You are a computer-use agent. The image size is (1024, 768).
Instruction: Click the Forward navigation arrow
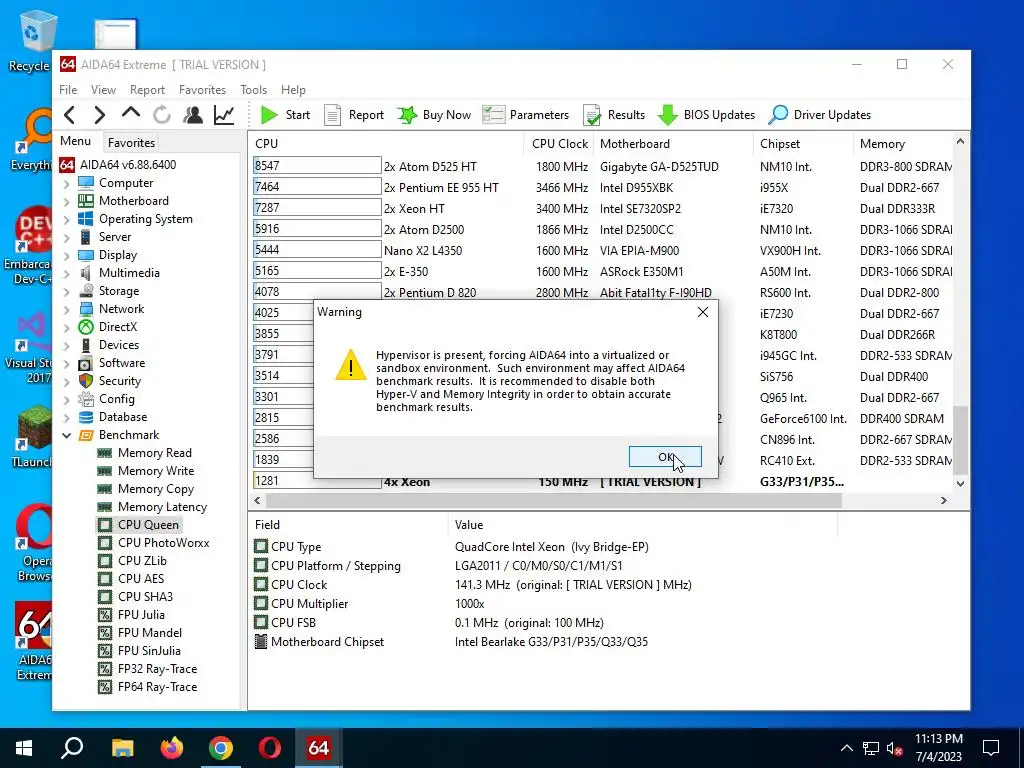point(99,115)
